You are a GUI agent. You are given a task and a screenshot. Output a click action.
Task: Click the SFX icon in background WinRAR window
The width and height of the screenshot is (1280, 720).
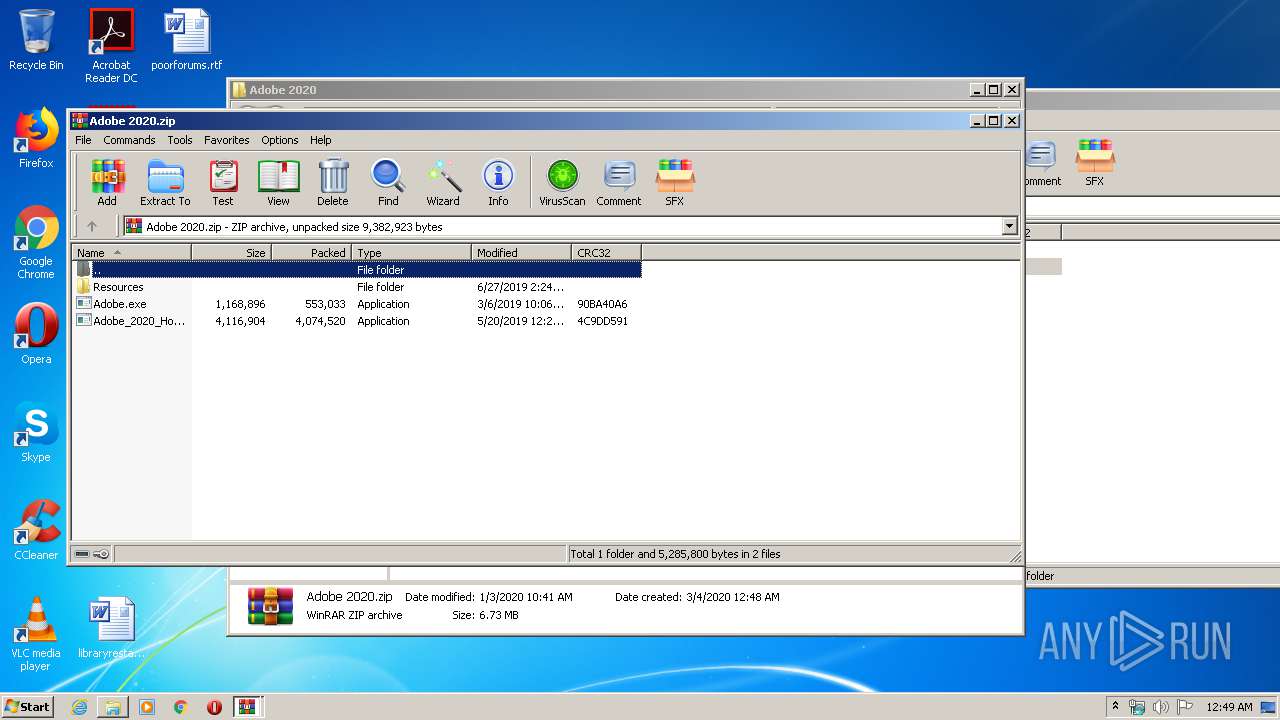pos(1095,163)
